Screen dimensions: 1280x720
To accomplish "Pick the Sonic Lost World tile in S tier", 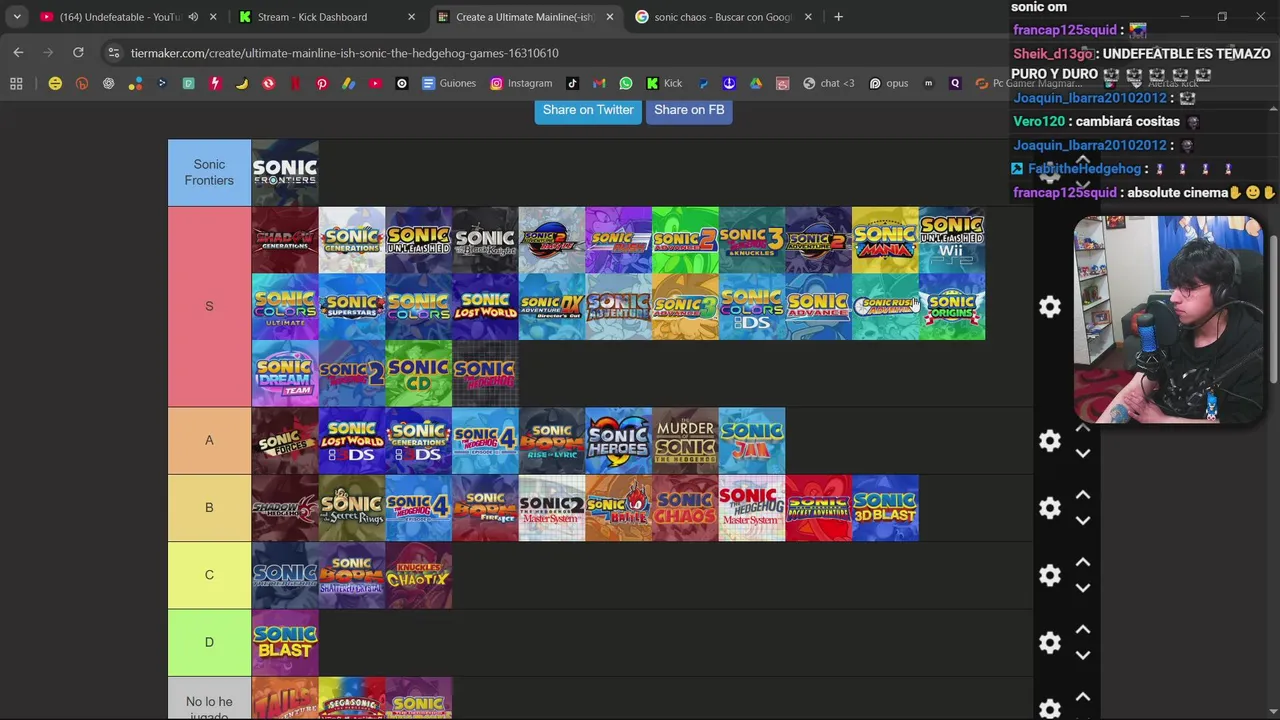I will [485, 306].
